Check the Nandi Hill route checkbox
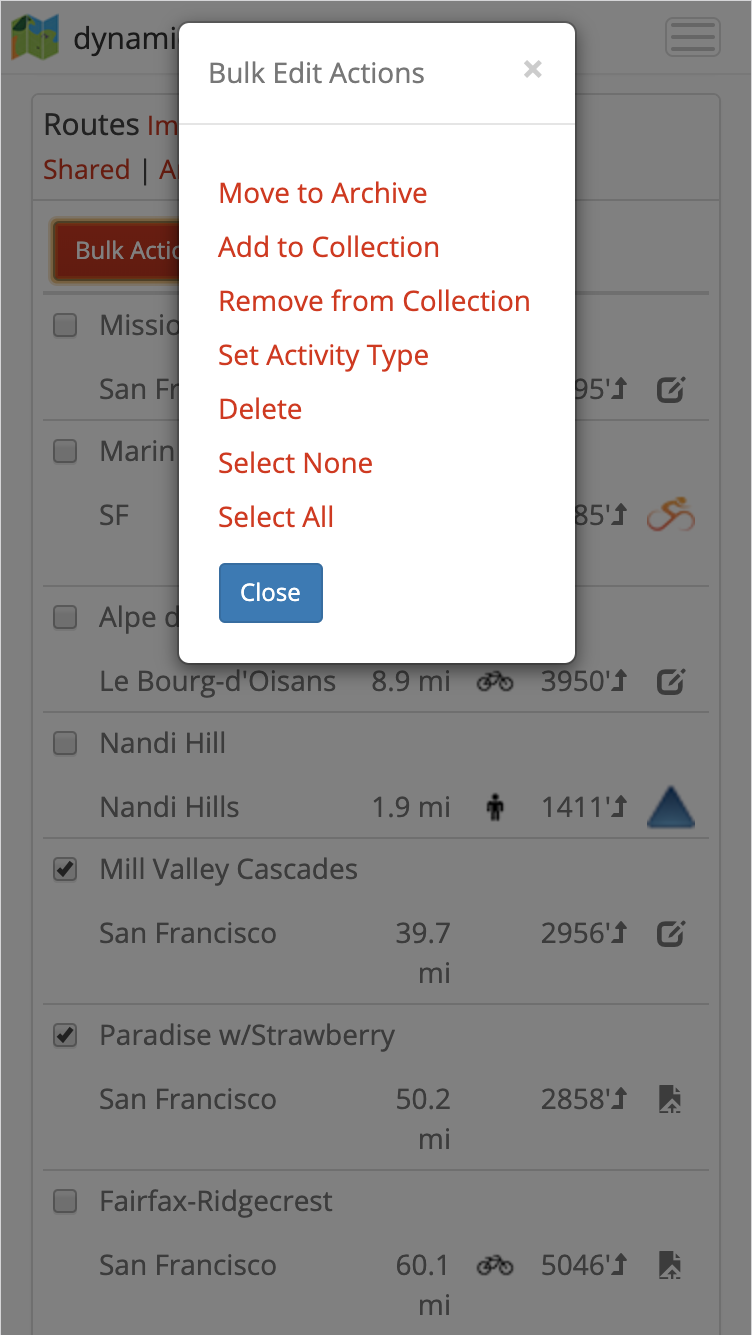752x1335 pixels. click(65, 743)
